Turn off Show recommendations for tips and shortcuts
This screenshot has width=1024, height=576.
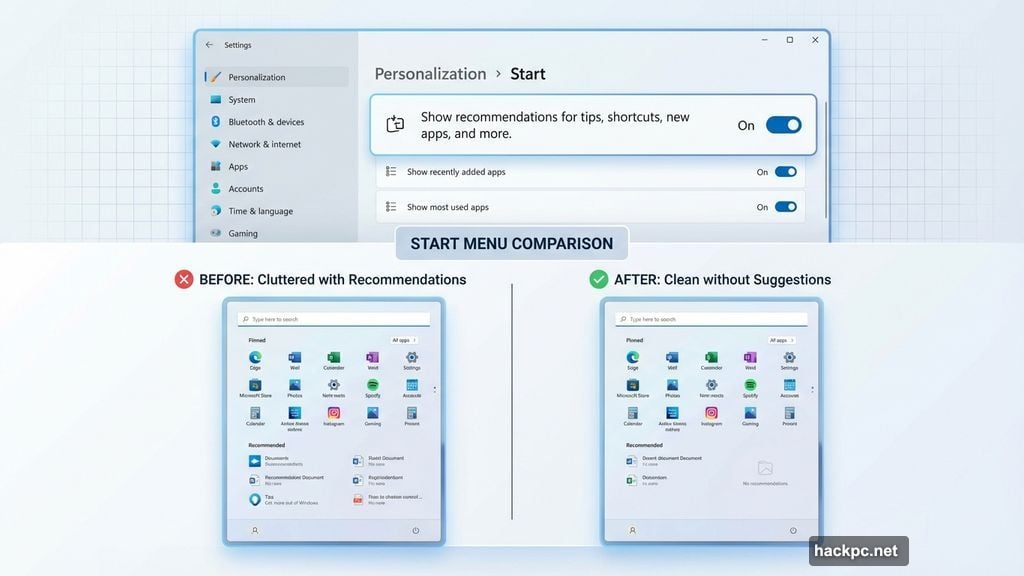tap(783, 125)
